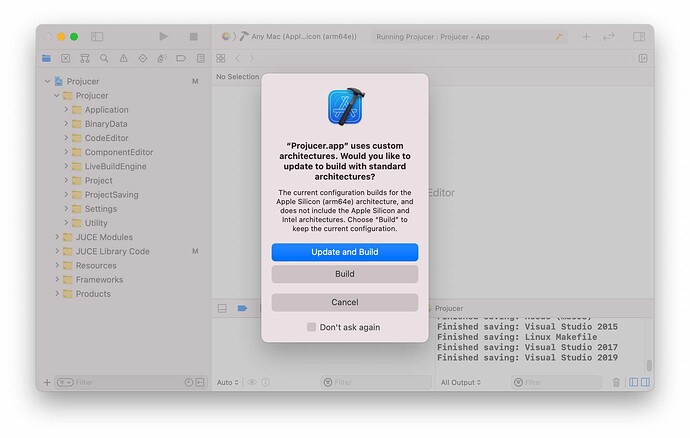Go forward with the editor right chevron

coord(252,58)
